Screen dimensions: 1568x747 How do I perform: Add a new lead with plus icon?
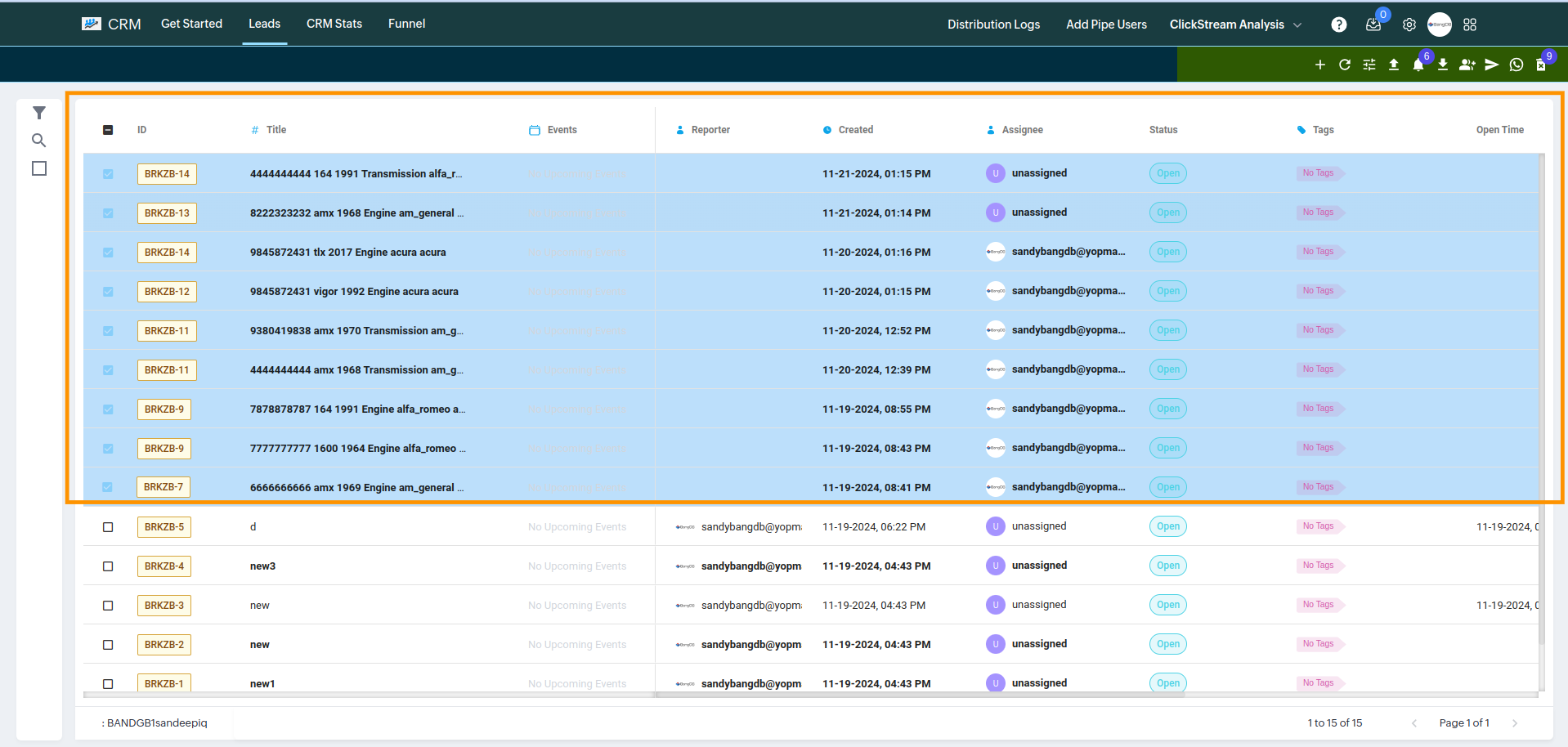click(1320, 65)
